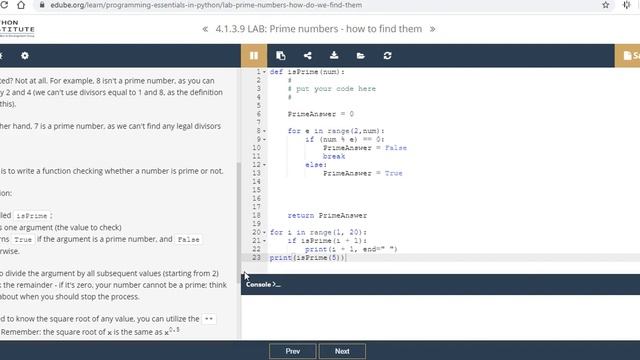Collapse the if block fold arrow at line 21

tap(264, 241)
